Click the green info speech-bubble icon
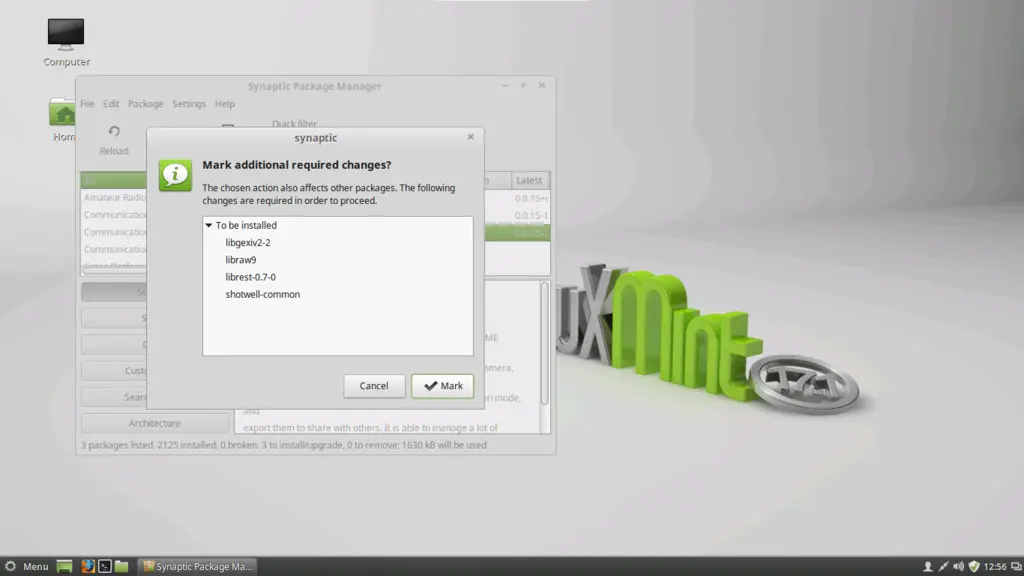Viewport: 1024px width, 576px height. point(175,175)
